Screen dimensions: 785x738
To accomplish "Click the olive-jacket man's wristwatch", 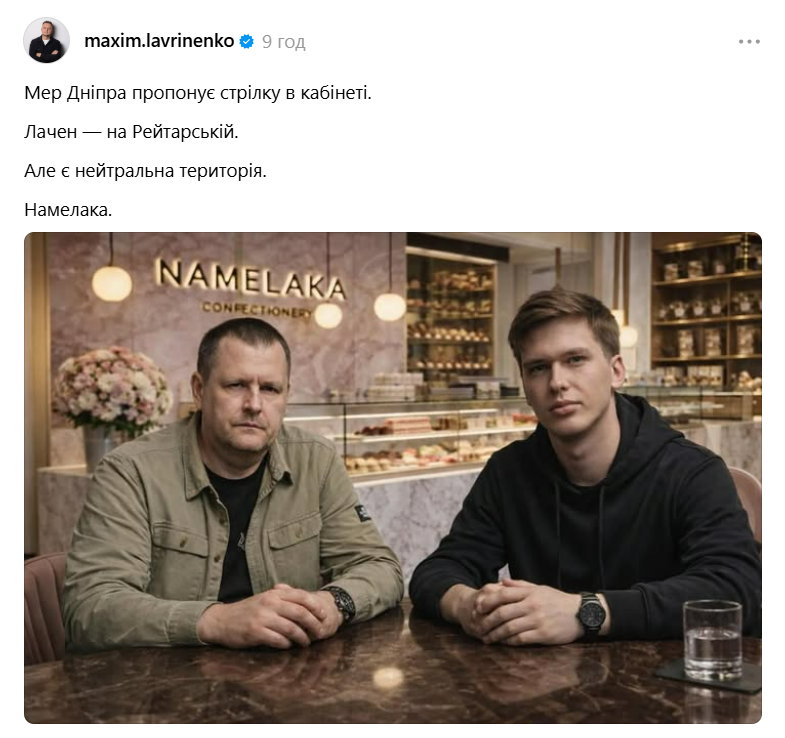I will tap(342, 604).
